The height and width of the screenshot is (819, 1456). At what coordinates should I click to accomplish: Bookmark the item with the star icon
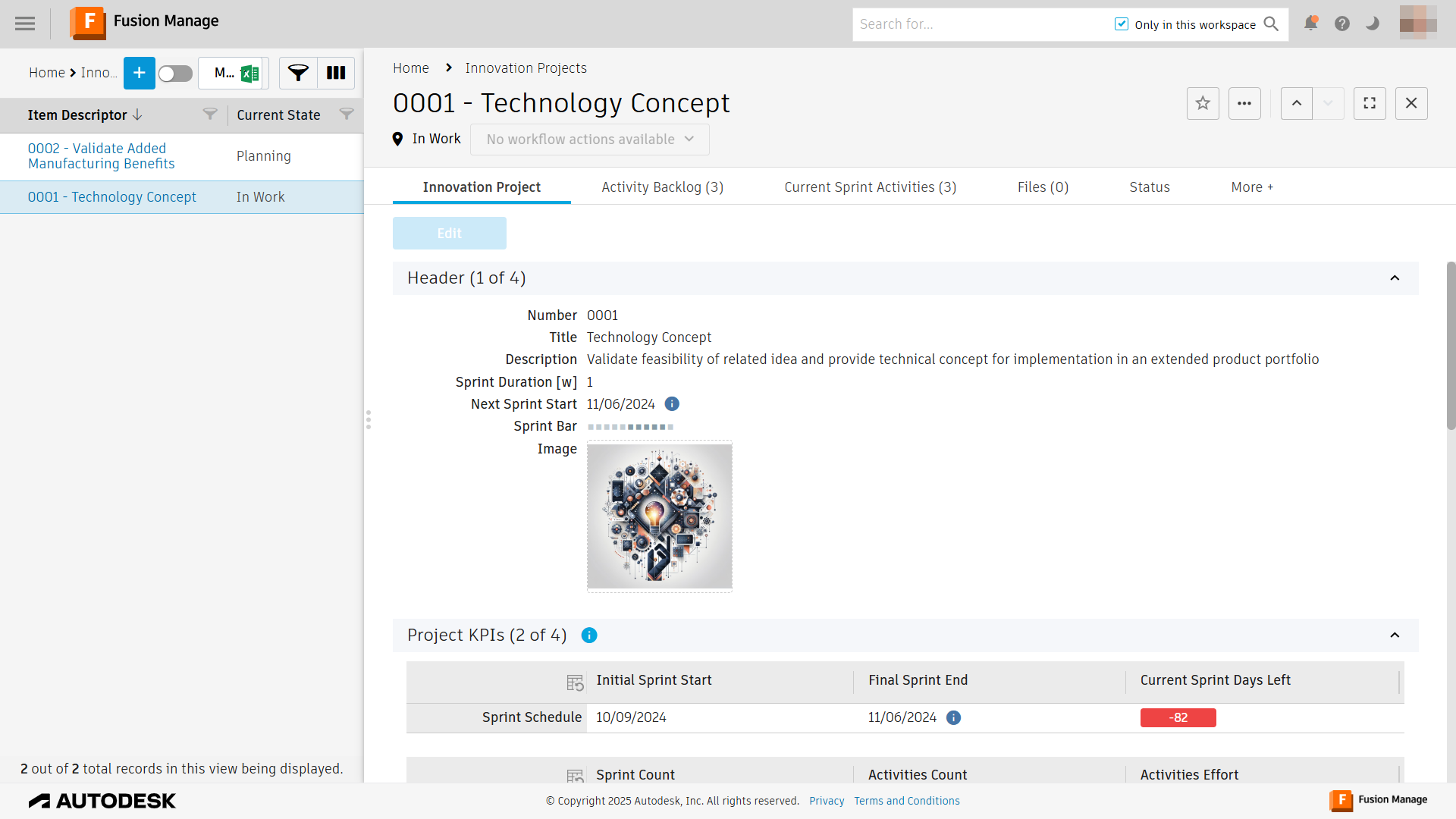[x=1203, y=103]
